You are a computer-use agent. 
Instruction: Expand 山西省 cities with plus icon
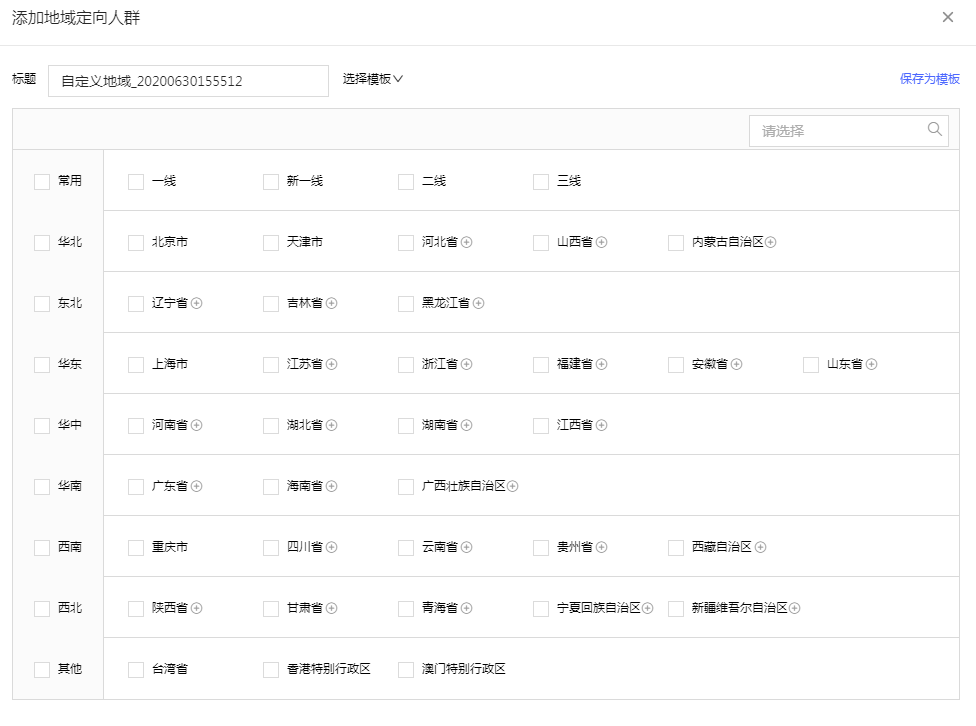pos(601,242)
